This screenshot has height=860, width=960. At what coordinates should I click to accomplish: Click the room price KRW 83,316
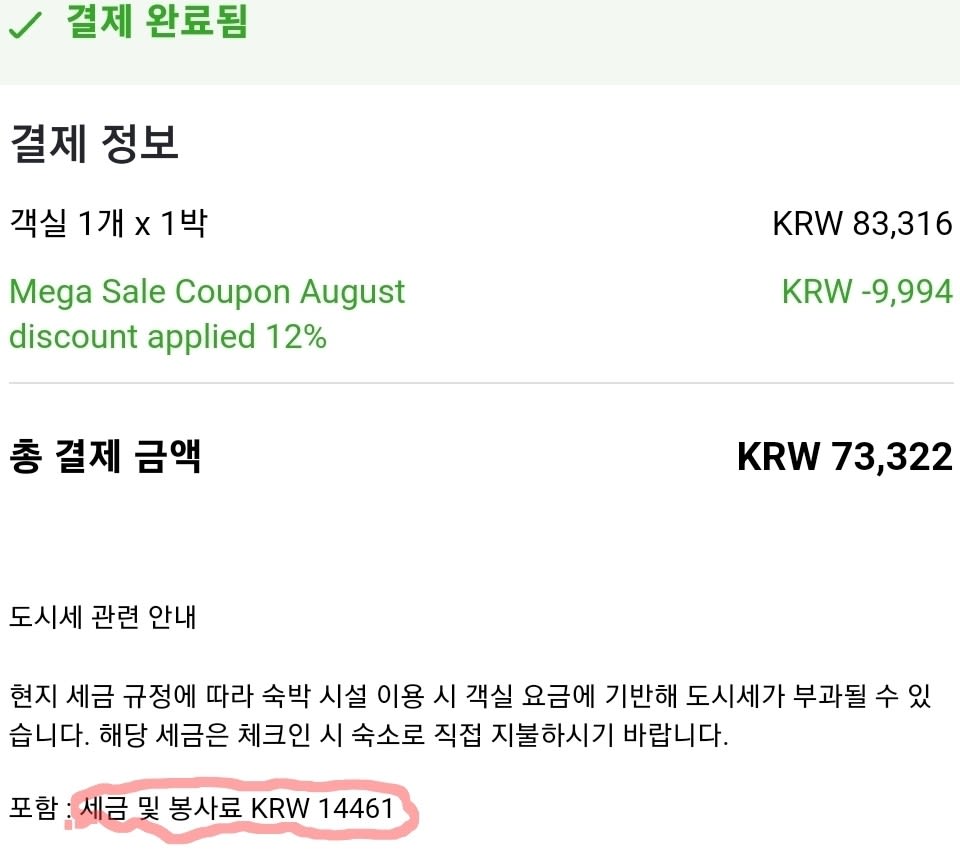862,223
